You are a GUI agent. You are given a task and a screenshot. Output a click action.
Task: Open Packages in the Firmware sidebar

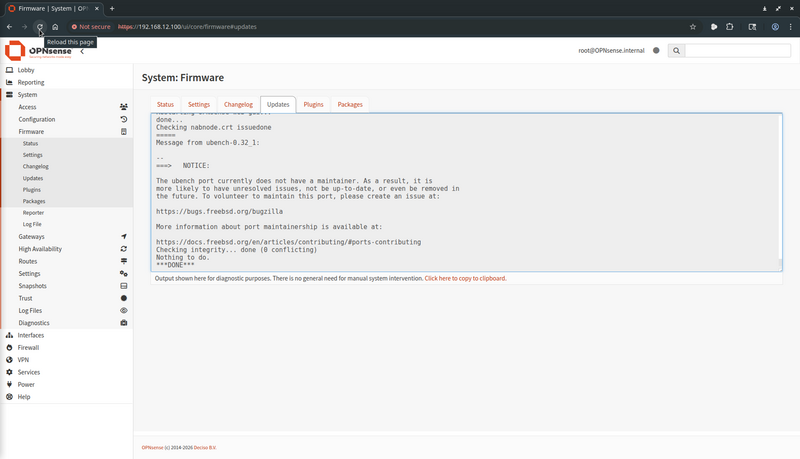(34, 201)
